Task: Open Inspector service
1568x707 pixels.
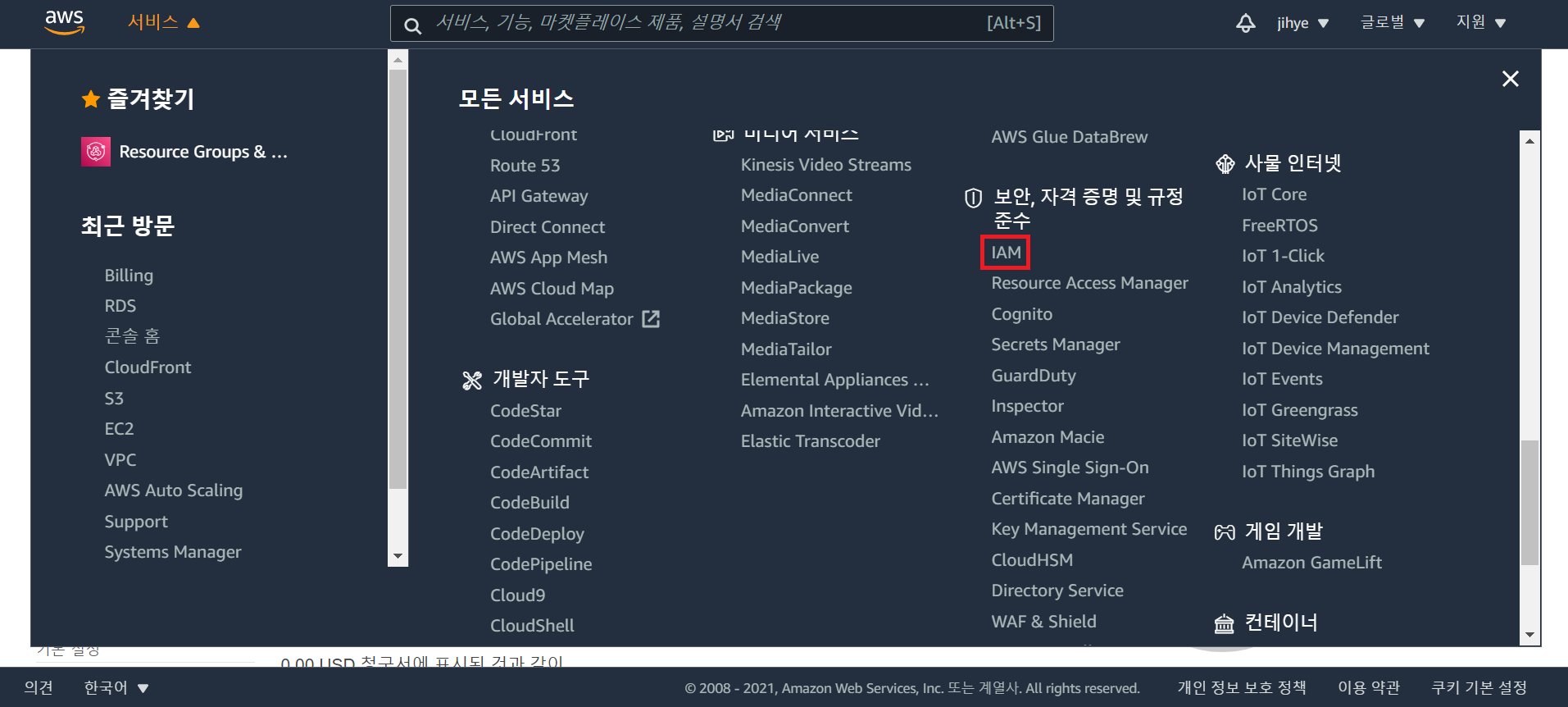Action: coord(1027,406)
